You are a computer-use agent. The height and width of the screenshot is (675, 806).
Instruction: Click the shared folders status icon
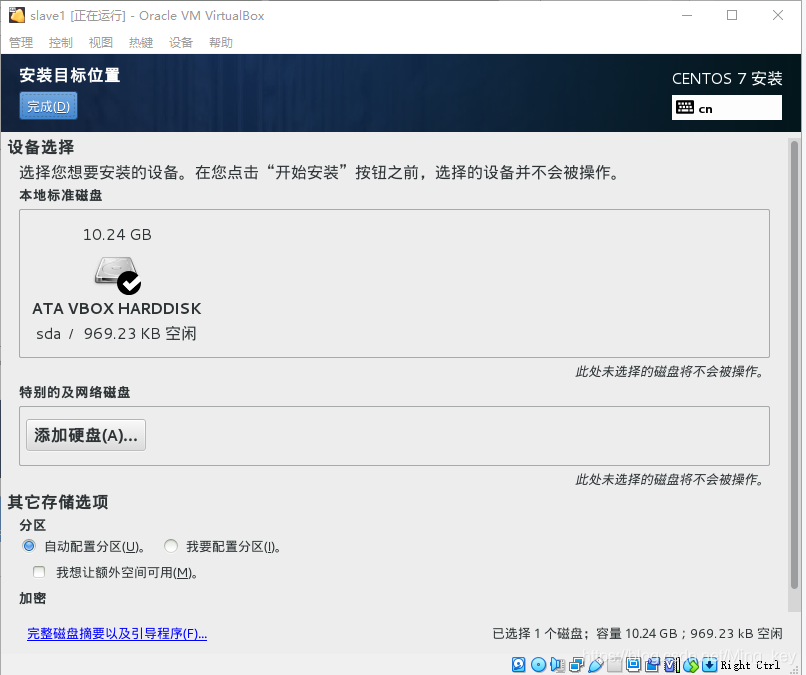[x=614, y=665]
